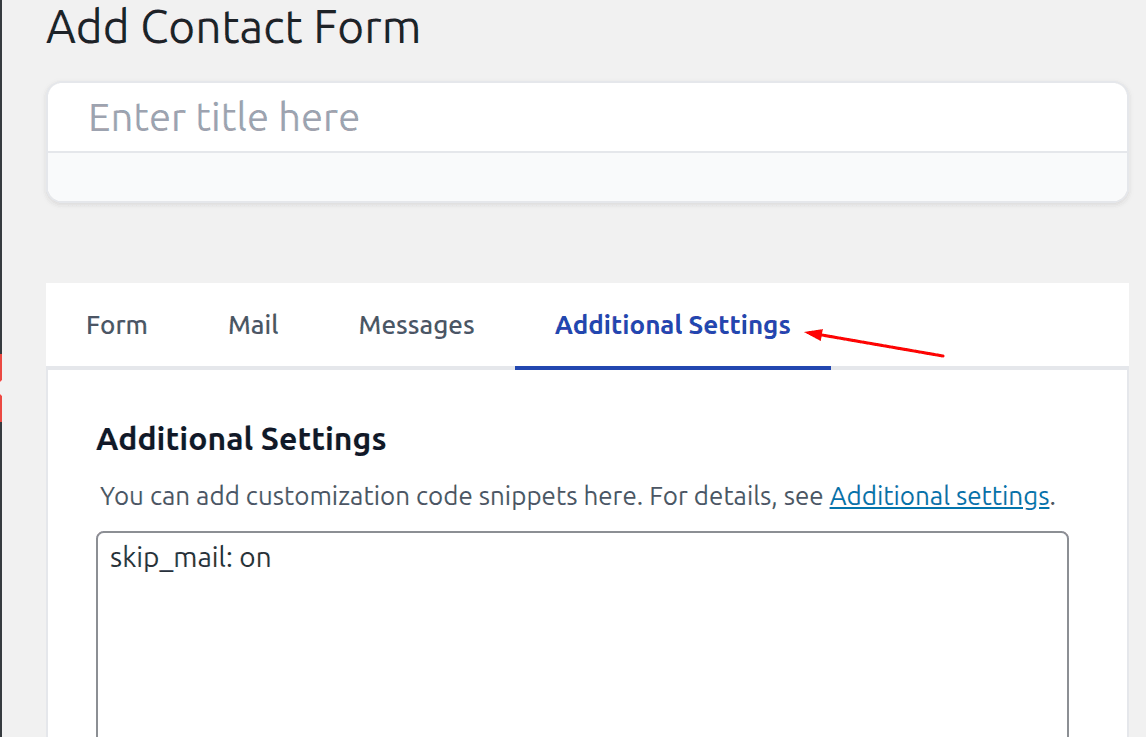
Task: Focus the title input to name the form
Action: coord(400,116)
